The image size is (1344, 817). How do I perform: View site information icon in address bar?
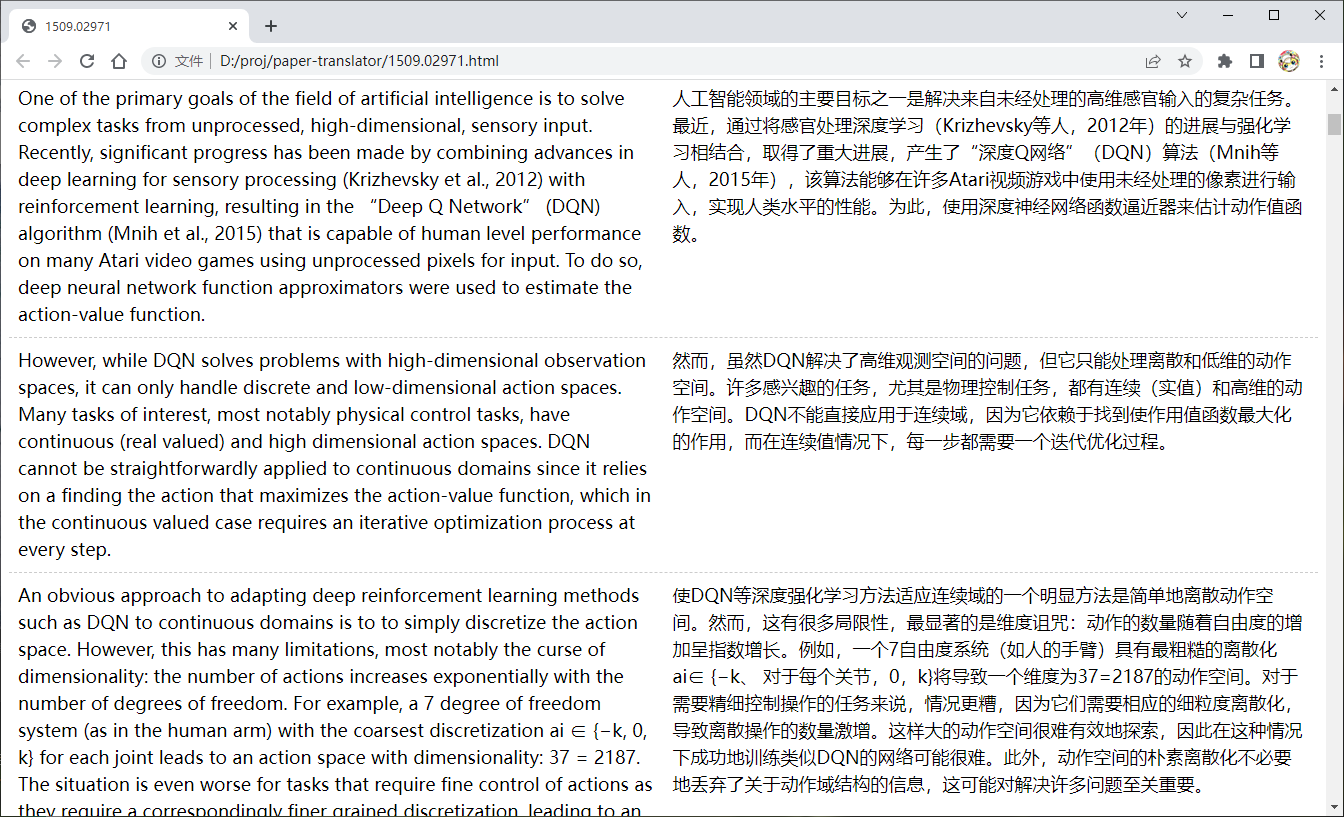point(159,61)
